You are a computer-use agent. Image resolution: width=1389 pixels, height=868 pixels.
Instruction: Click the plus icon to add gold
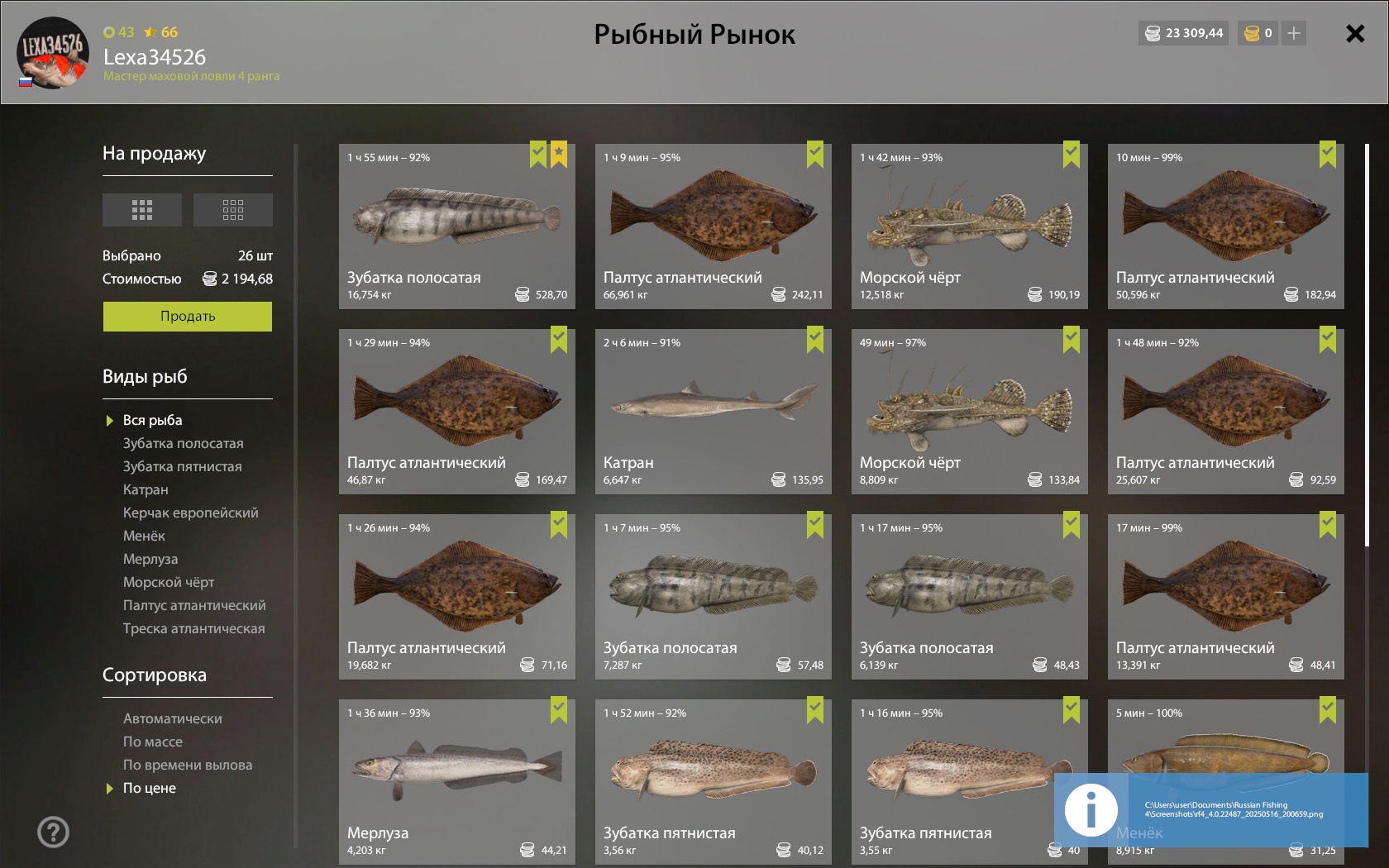[x=1294, y=33]
